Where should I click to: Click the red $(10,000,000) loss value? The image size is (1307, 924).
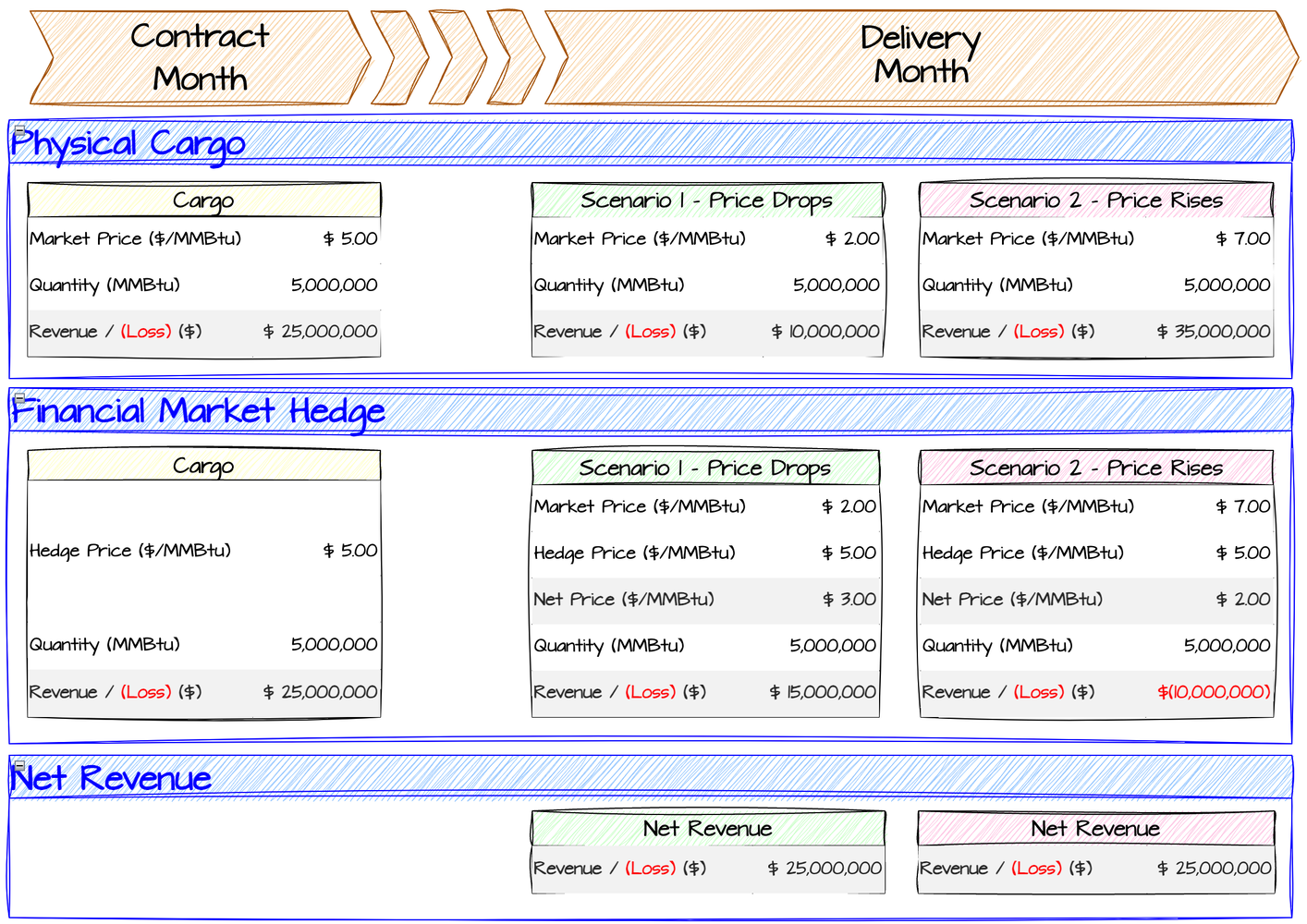(1212, 691)
